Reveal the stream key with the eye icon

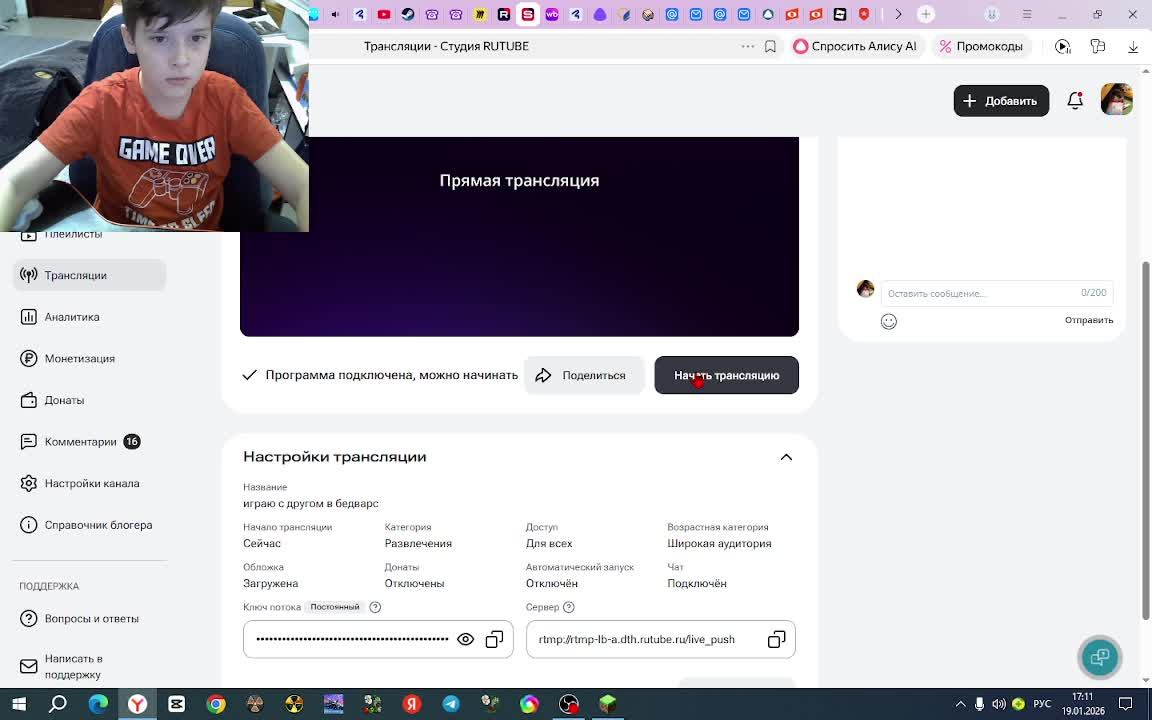tap(465, 639)
